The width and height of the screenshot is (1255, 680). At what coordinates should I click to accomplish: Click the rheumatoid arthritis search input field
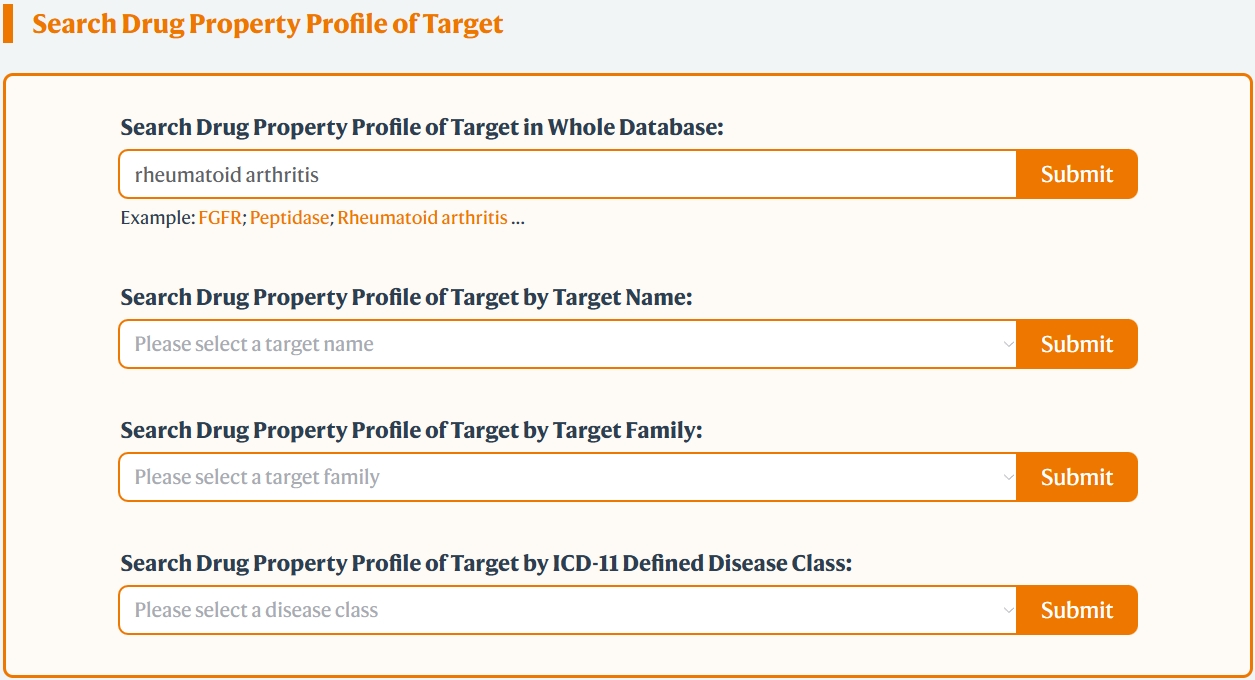[x=567, y=175]
